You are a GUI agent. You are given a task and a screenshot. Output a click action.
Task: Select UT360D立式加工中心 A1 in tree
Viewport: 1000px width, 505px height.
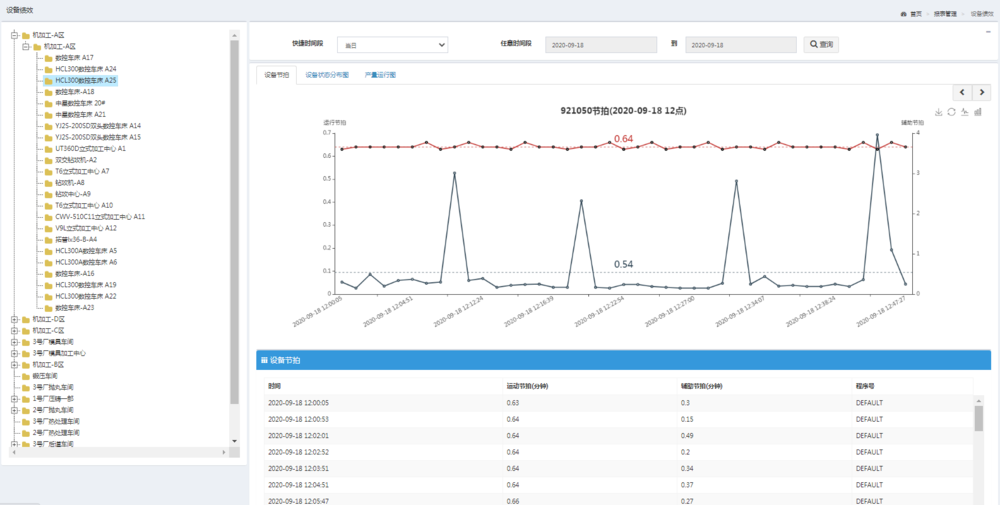point(90,148)
